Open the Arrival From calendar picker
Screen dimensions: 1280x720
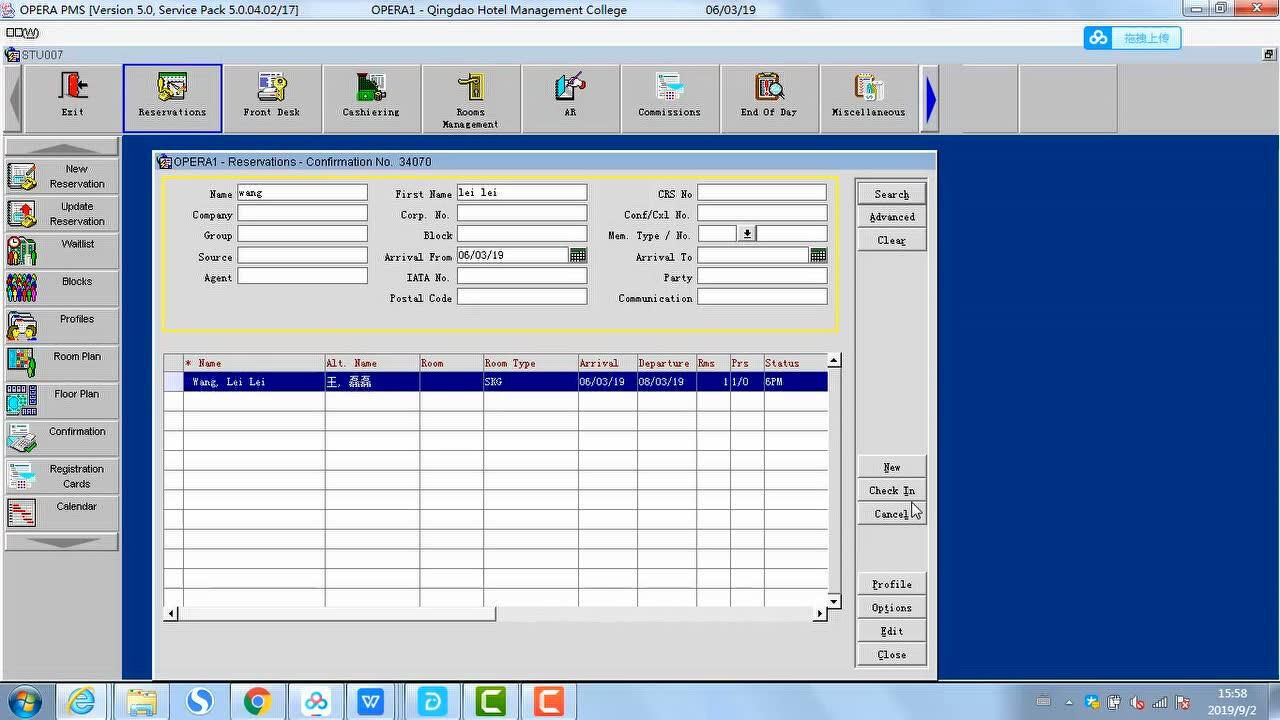coord(578,256)
